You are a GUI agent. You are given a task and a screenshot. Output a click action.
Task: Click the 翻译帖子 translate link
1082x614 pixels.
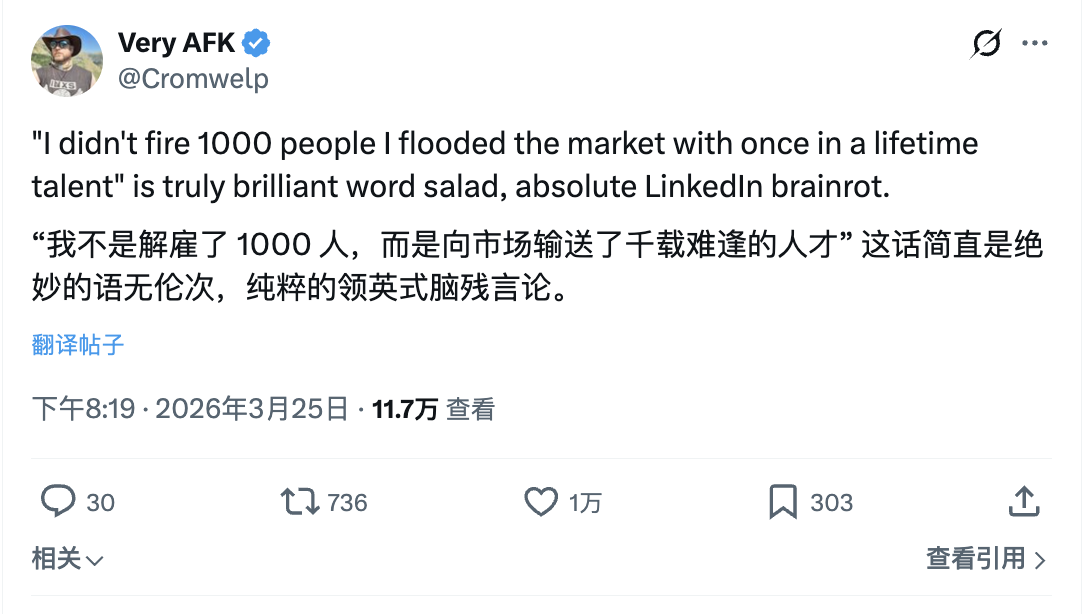(x=78, y=345)
